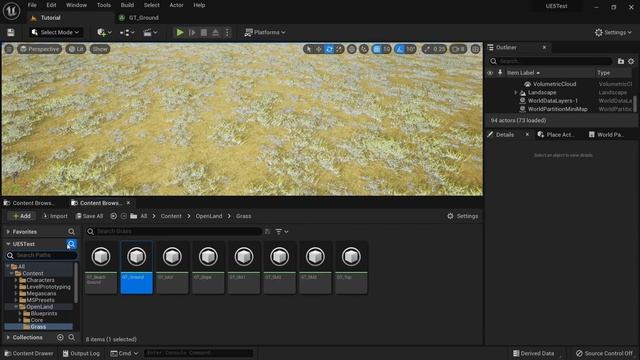Open the File menu

pyautogui.click(x=32, y=5)
